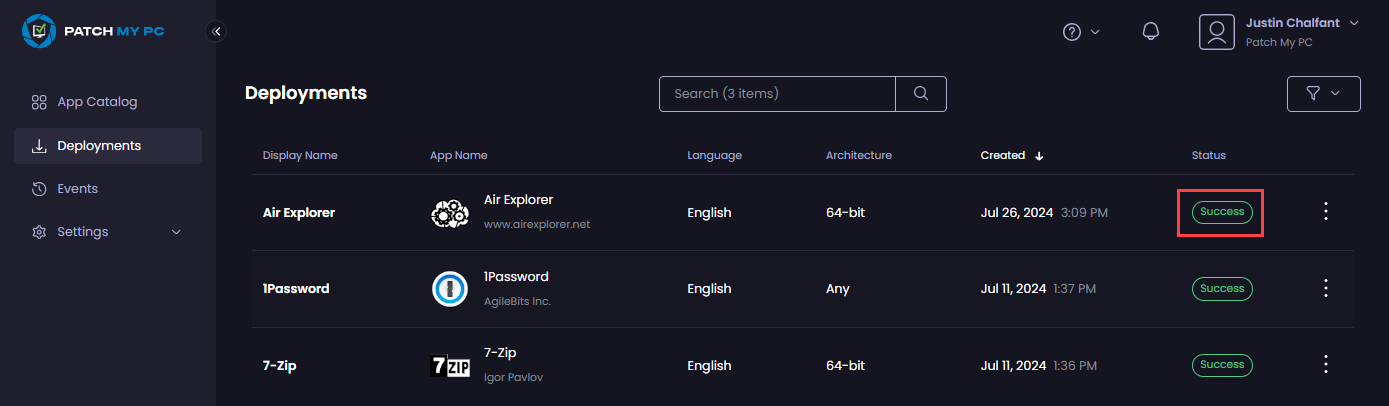Screen dimensions: 1389x406
Task: Open the help question mark dropdown
Action: [1080, 31]
